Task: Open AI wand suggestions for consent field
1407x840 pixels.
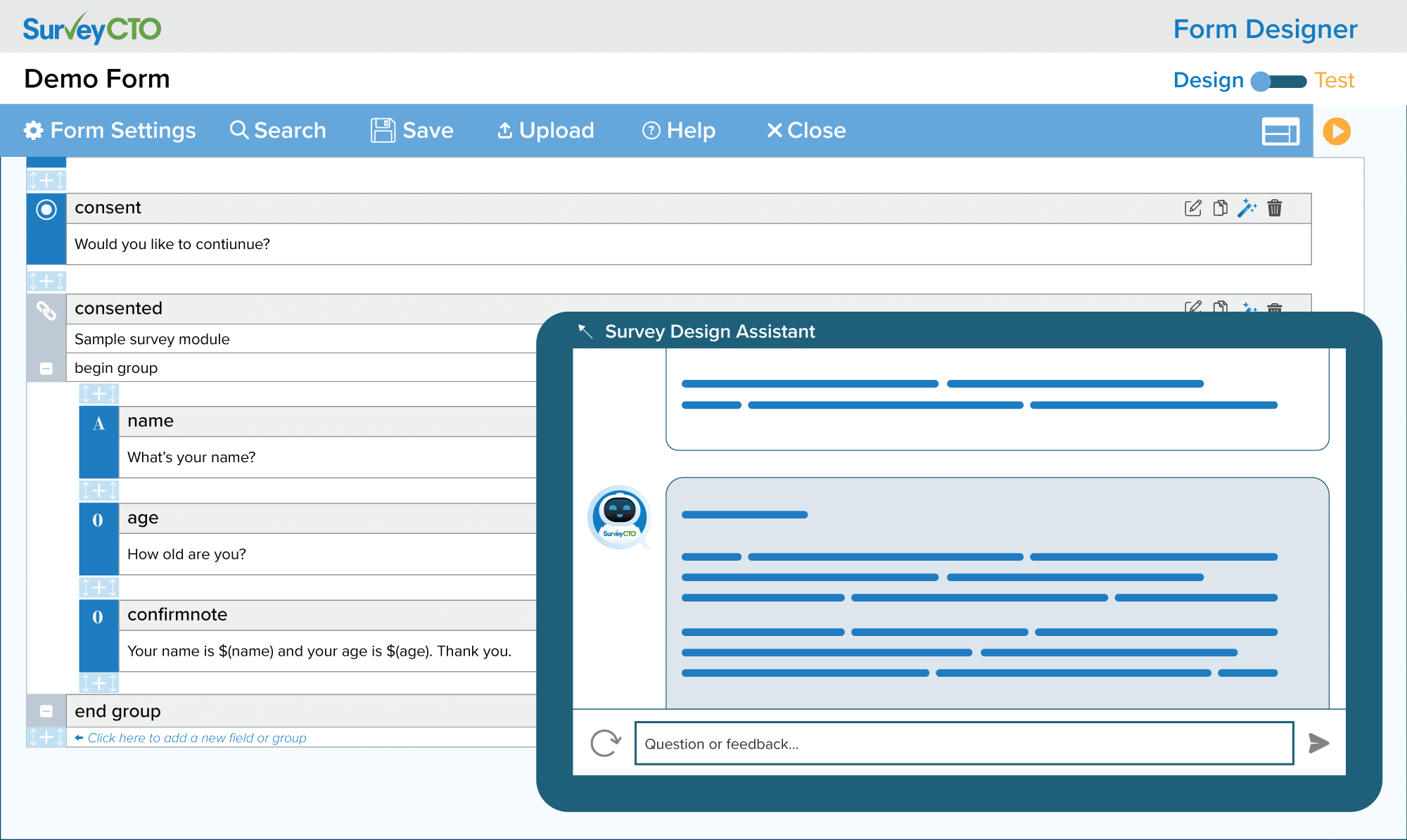Action: coord(1248,208)
